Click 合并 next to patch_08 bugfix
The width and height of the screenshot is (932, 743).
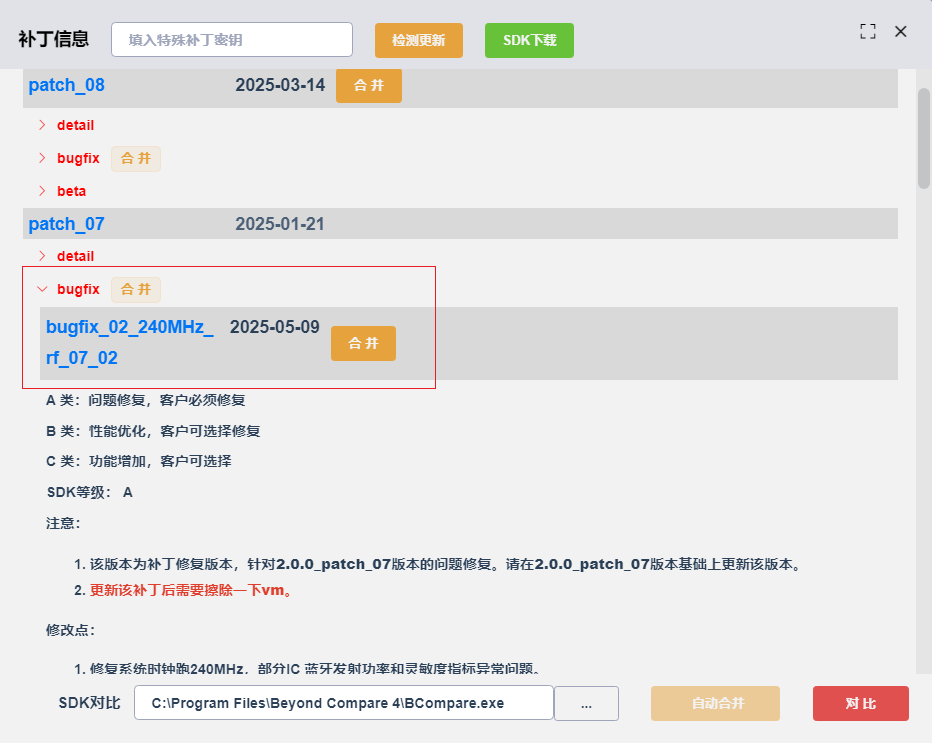136,159
